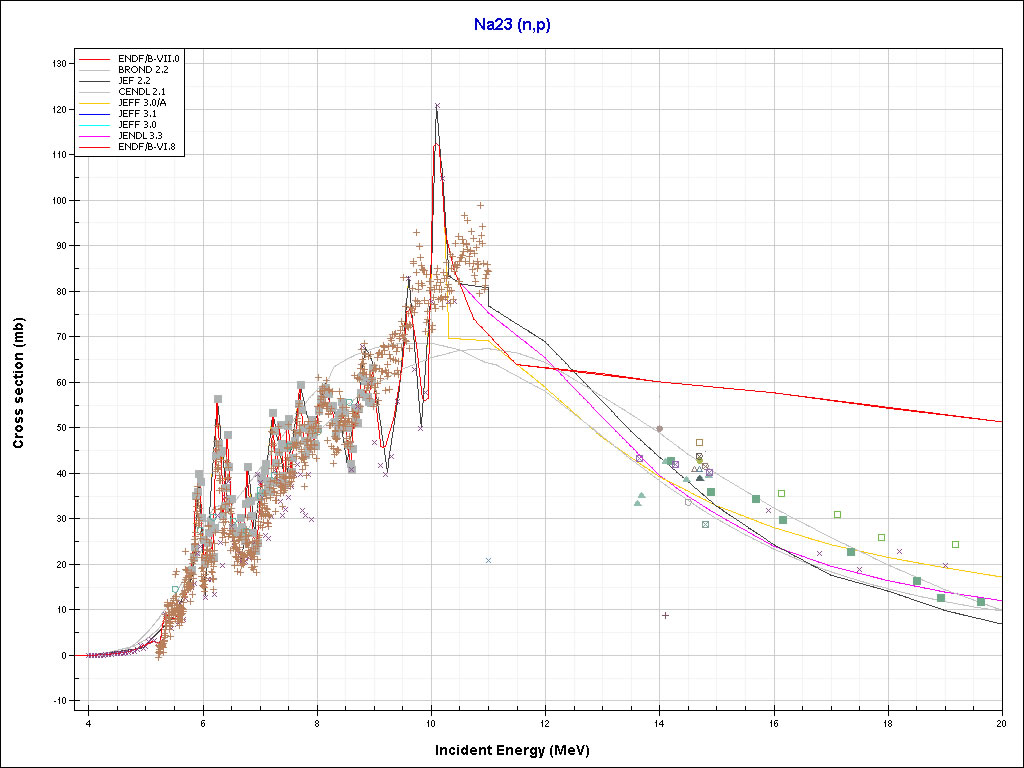Click the lone x marker at 11 MeV, 21 mb
This screenshot has width=1024, height=768.
coord(488,560)
